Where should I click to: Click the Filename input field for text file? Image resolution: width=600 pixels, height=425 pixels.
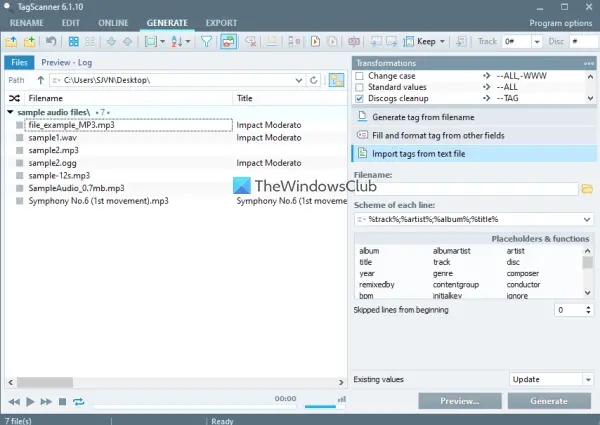[x=466, y=189]
